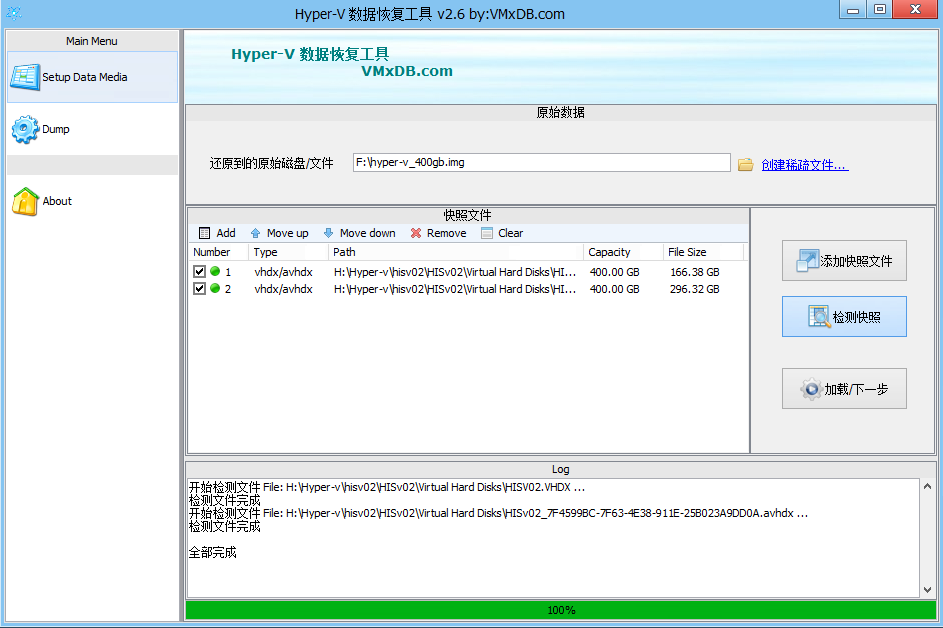Click the folder browse icon beside path field
The image size is (943, 628).
point(746,164)
